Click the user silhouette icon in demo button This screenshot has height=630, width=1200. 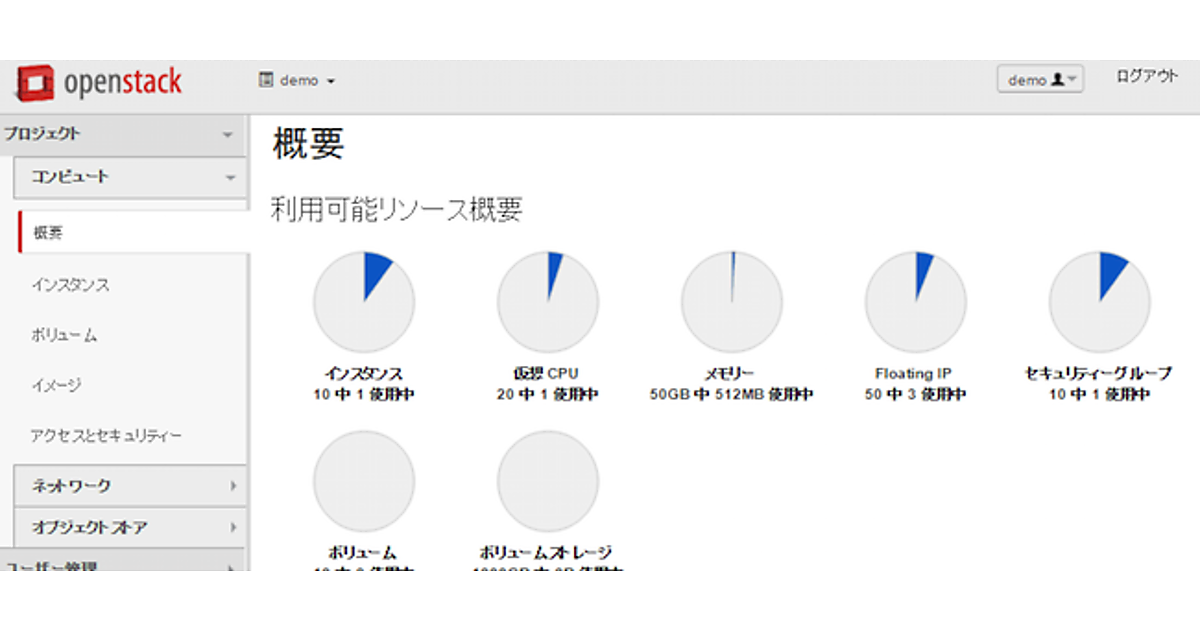coord(1056,80)
